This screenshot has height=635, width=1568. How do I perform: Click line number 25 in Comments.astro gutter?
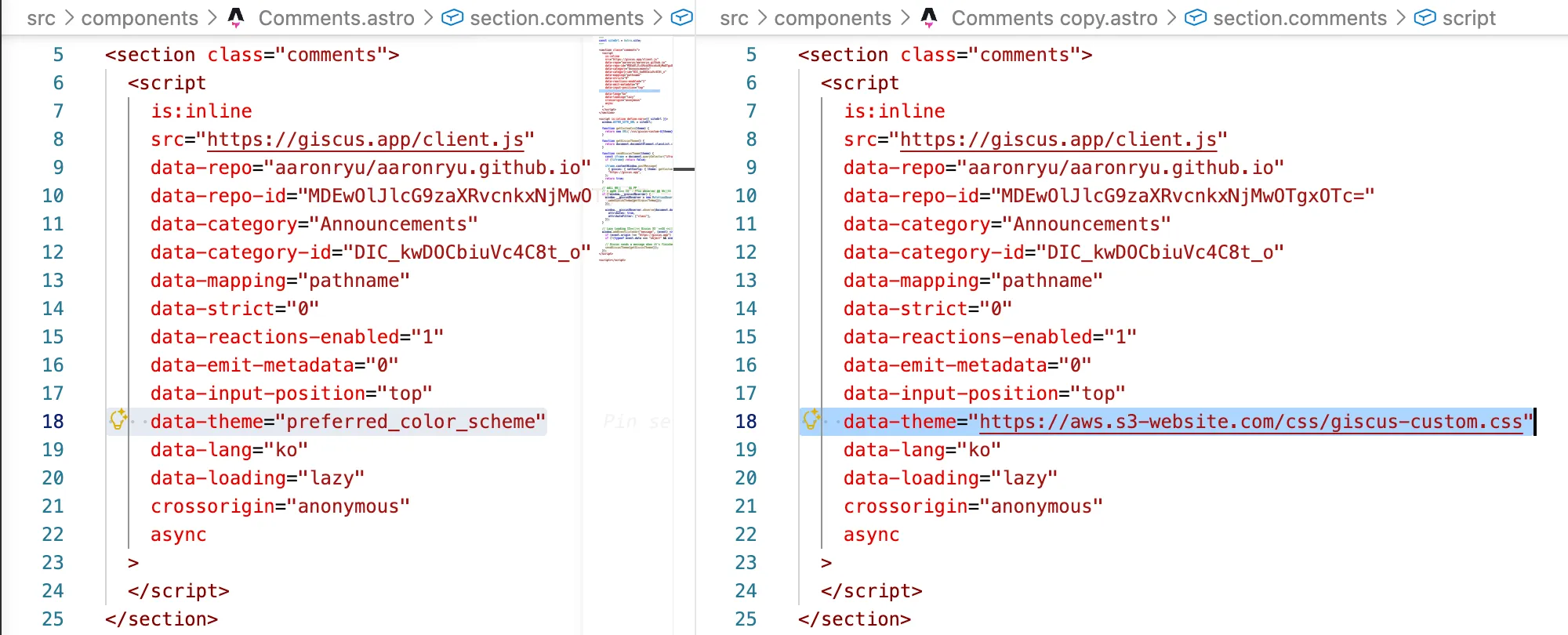tap(53, 619)
